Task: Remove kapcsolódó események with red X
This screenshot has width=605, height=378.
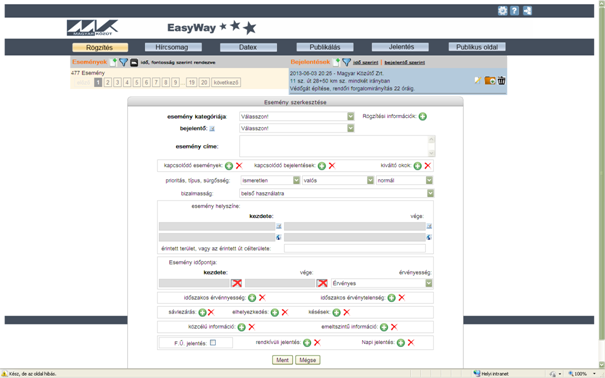Action: click(x=239, y=165)
